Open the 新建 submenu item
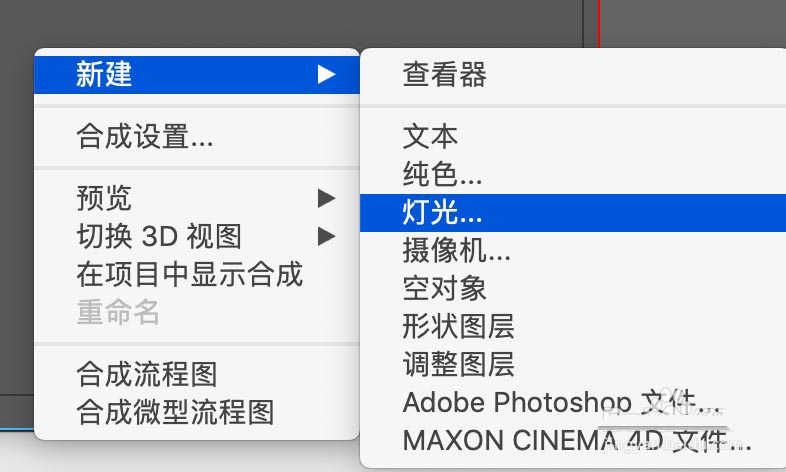 click(196, 75)
